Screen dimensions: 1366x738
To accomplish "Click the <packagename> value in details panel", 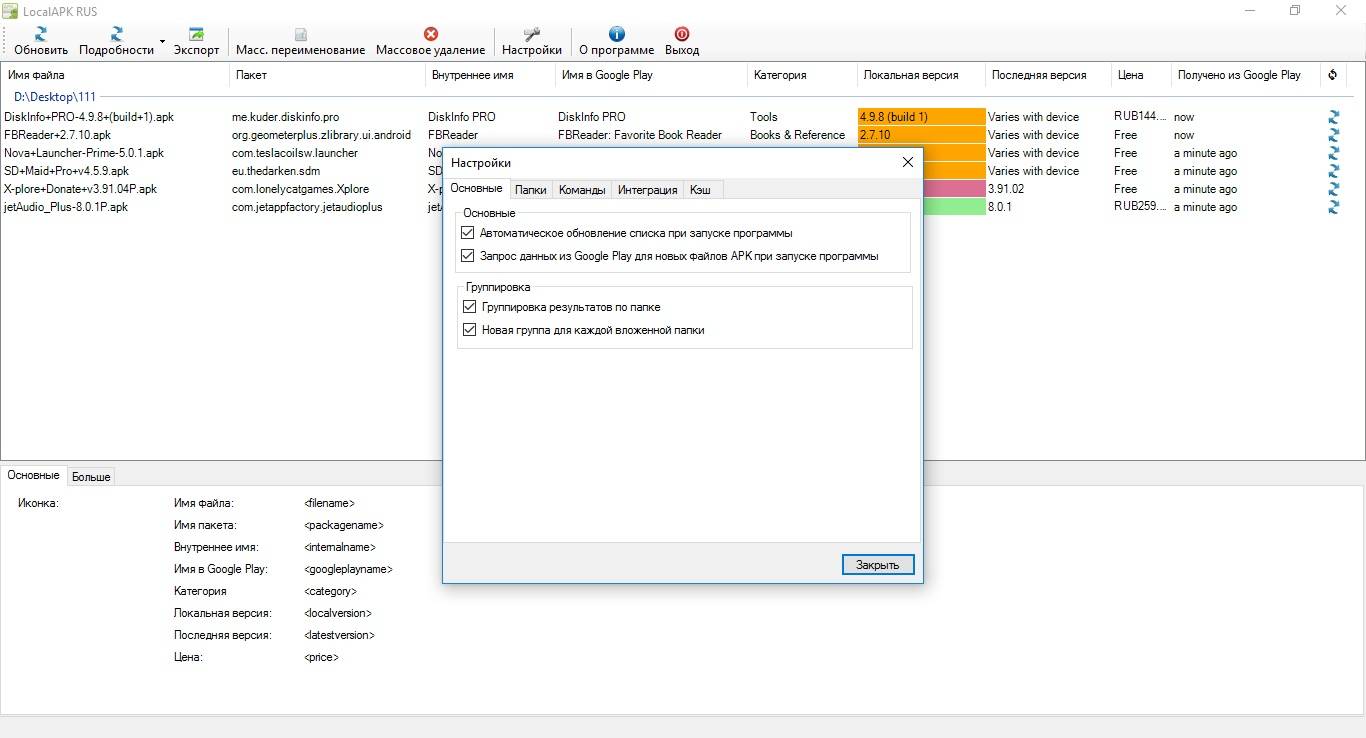I will tap(344, 525).
